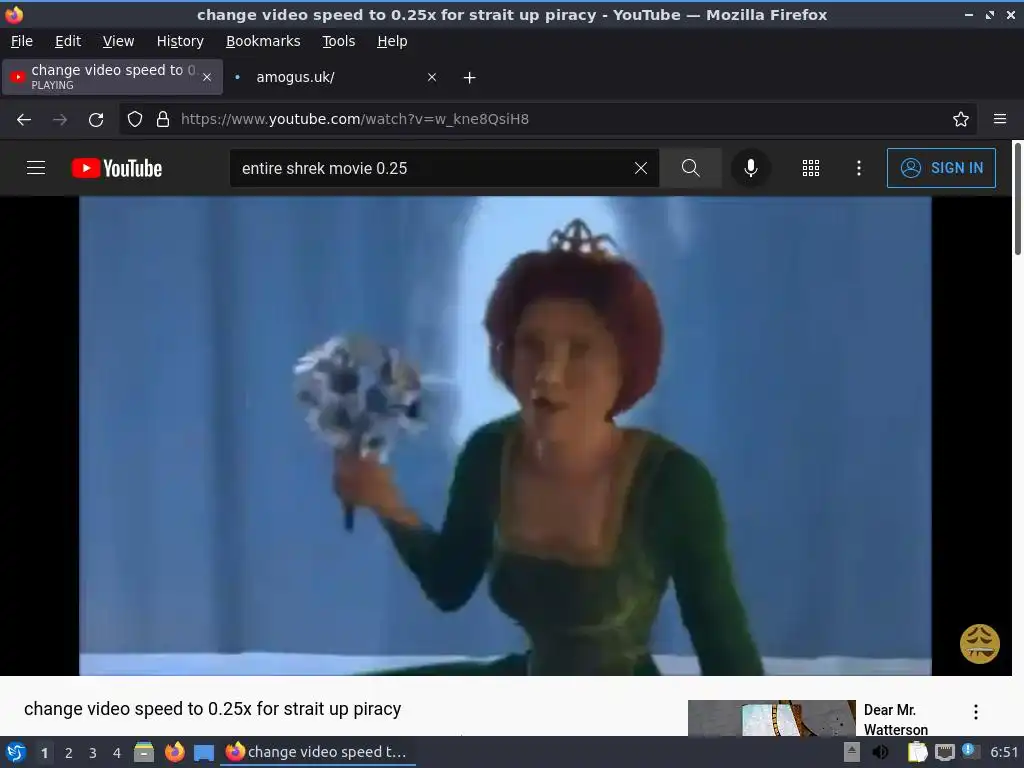
Task: Open the Help menu
Action: click(392, 41)
